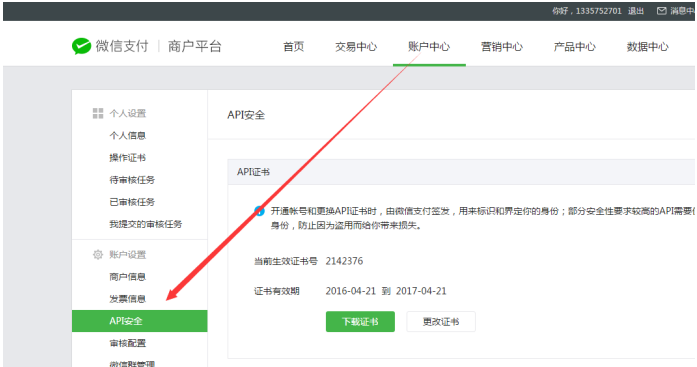Viewport: 697px width, 367px height.
Task: Open the 营销中心 tab
Action: click(x=502, y=47)
